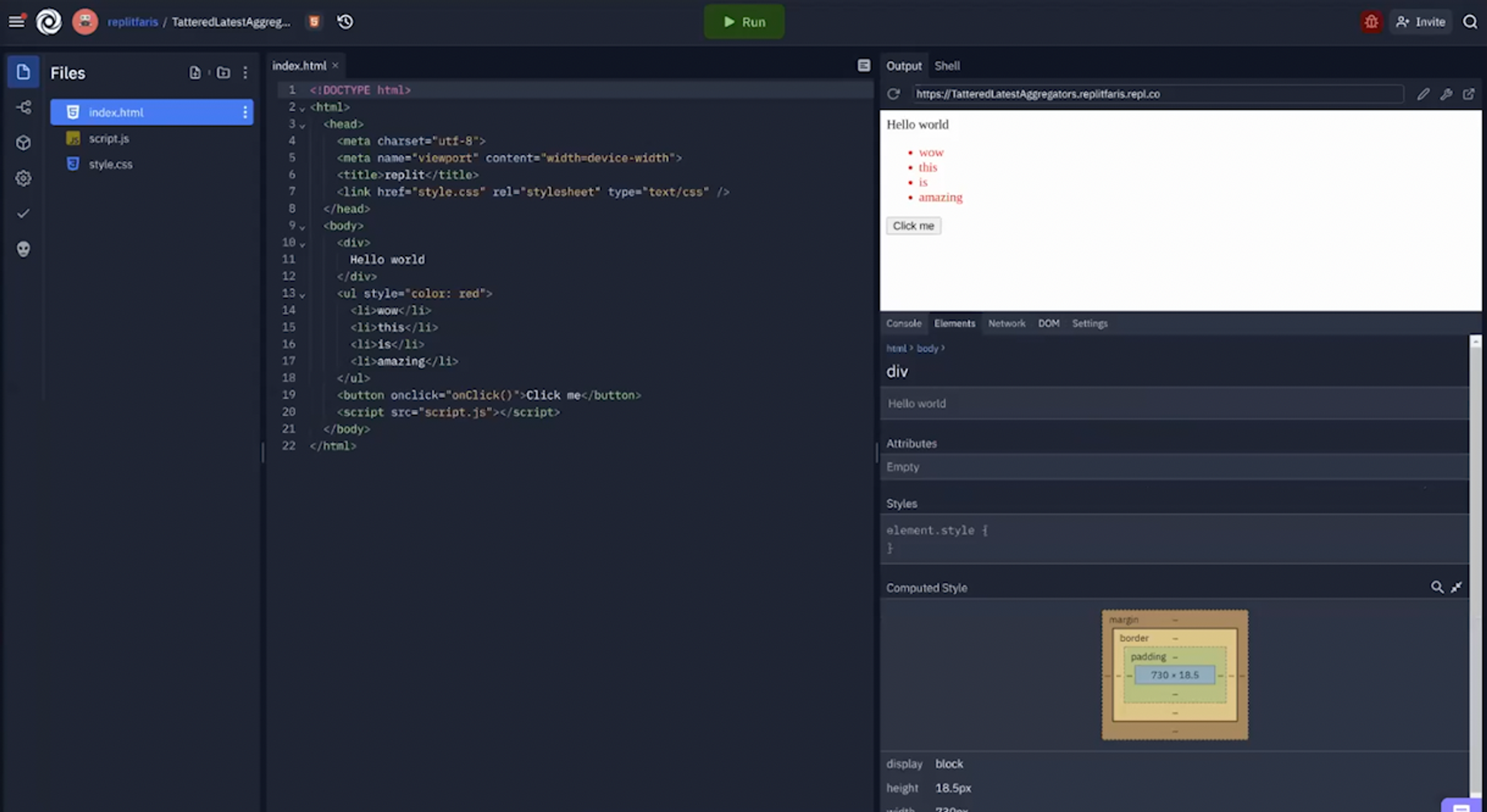Collapse the ul element fold arrow
The height and width of the screenshot is (812, 1487).
tap(302, 295)
